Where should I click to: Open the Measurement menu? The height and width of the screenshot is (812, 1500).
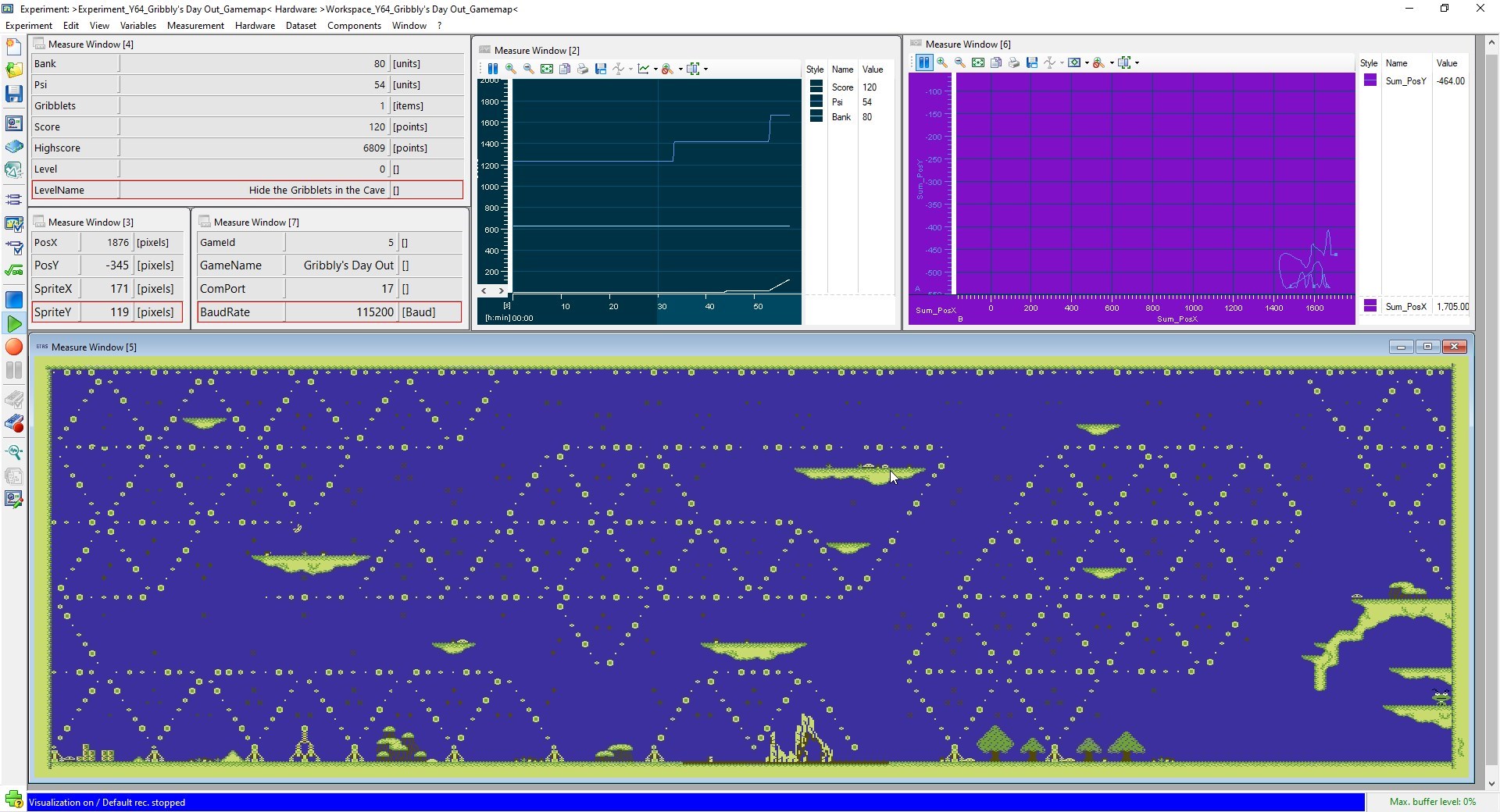click(x=195, y=26)
